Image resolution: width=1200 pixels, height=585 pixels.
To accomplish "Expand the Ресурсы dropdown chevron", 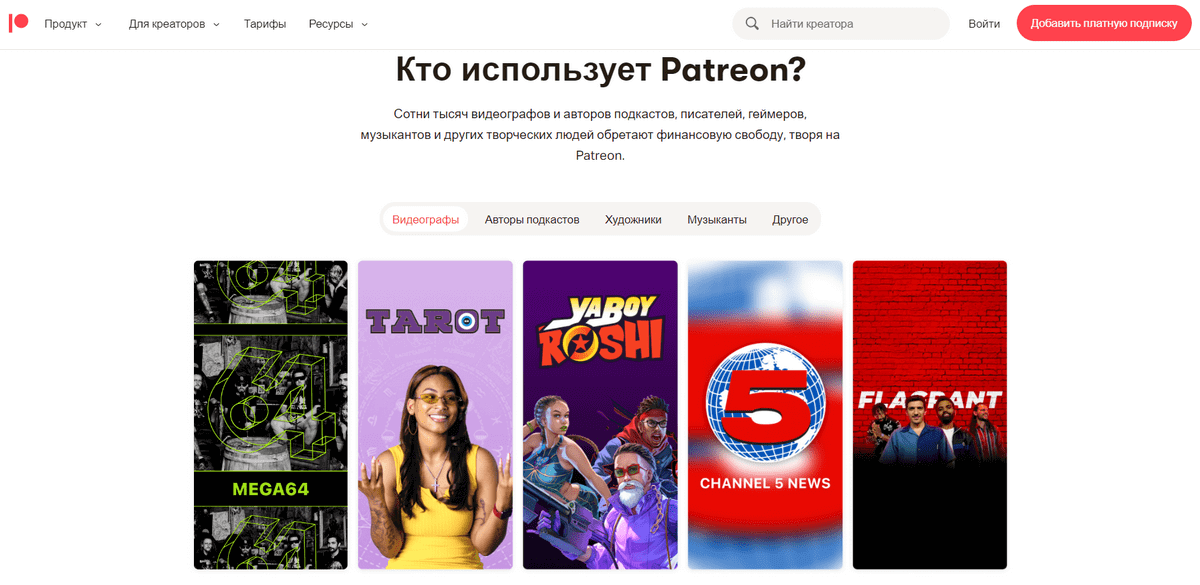I will 364,24.
